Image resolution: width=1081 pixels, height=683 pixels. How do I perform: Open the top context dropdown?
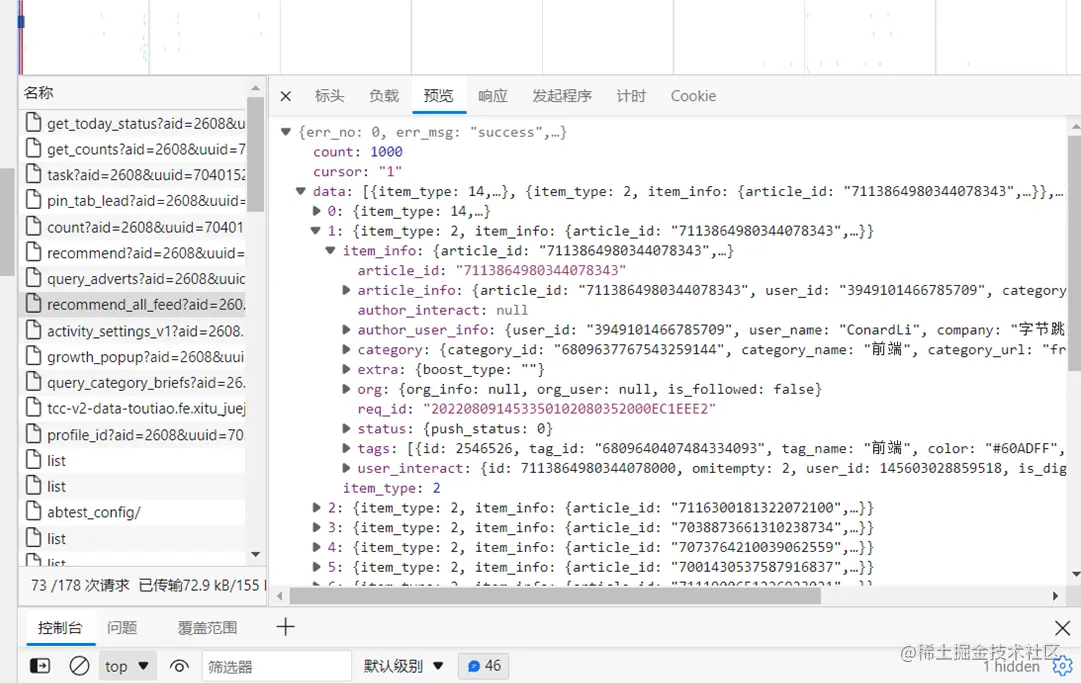tap(127, 666)
